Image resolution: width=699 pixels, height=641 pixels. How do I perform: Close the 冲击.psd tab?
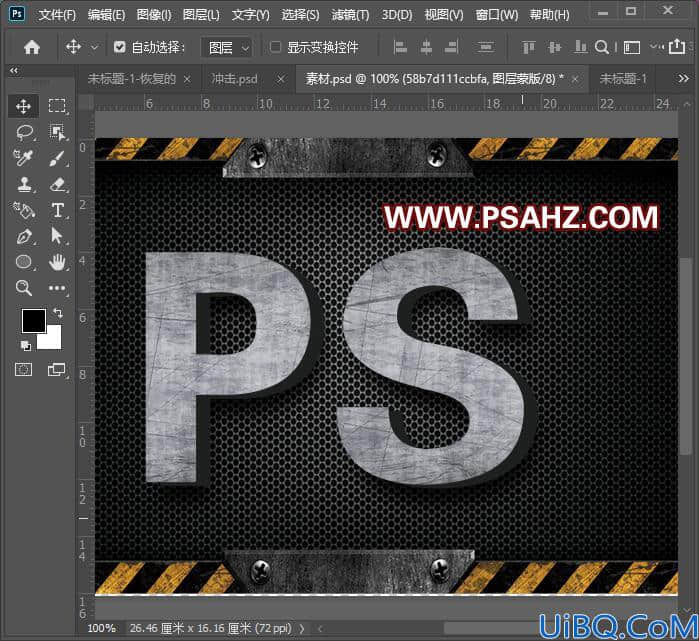[x=280, y=79]
